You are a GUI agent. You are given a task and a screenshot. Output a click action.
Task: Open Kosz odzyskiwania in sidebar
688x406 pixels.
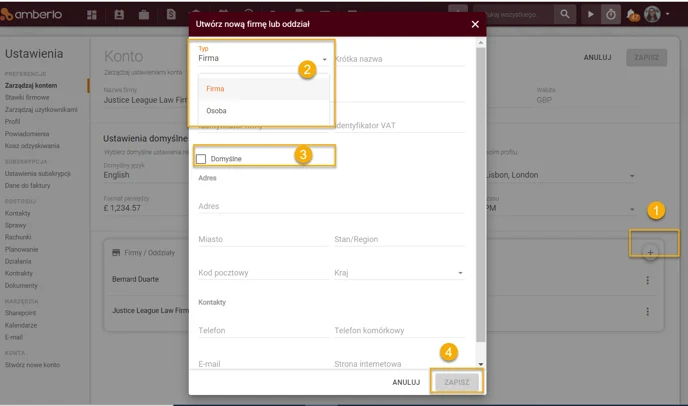click(x=32, y=146)
